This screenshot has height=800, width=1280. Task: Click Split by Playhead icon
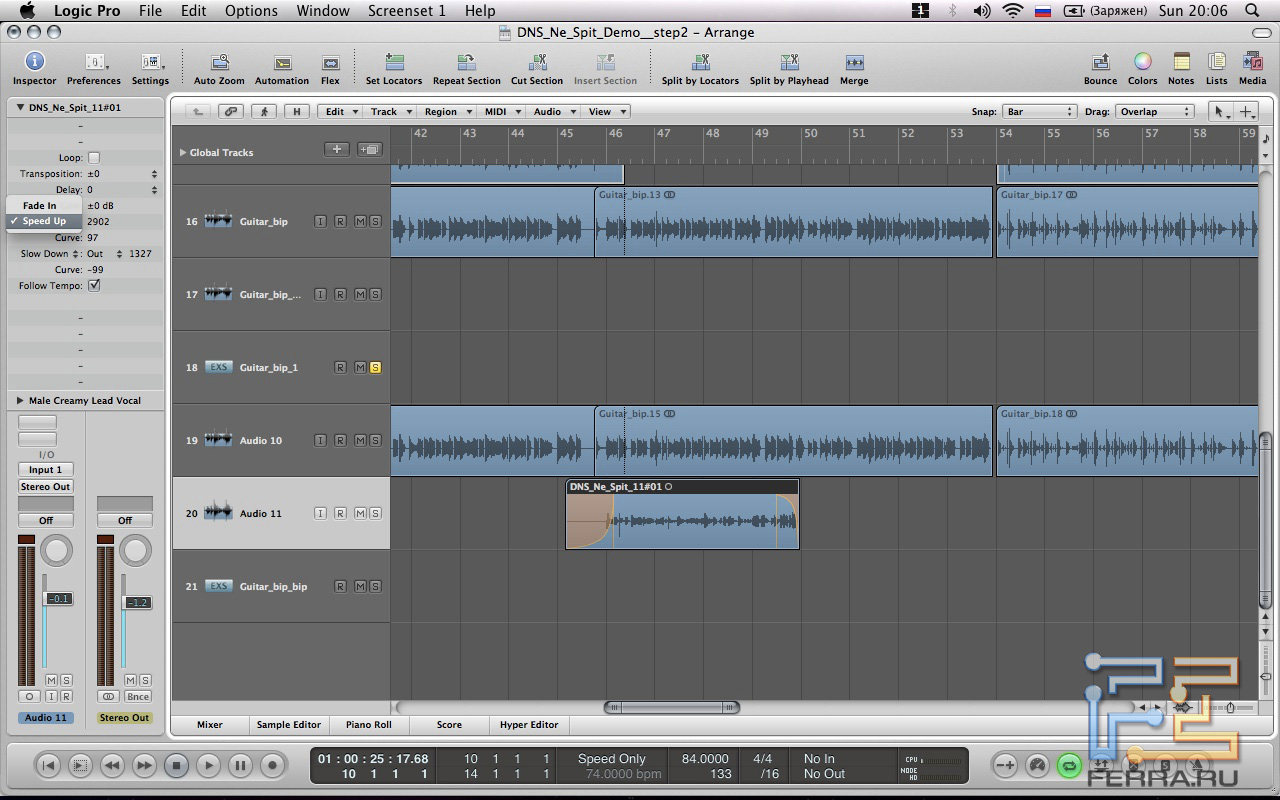point(789,64)
